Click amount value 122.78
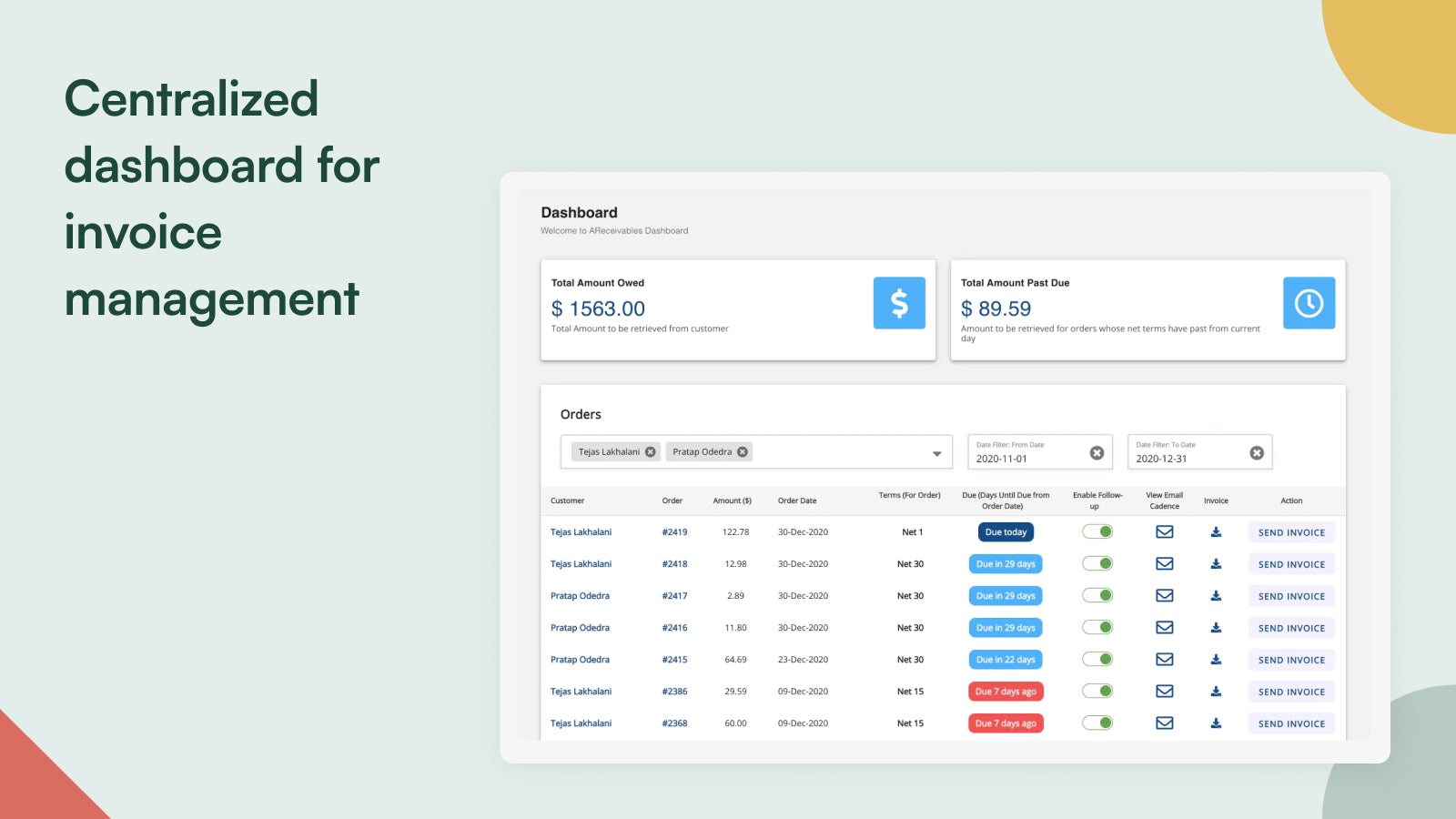The height and width of the screenshot is (819, 1456). click(735, 532)
